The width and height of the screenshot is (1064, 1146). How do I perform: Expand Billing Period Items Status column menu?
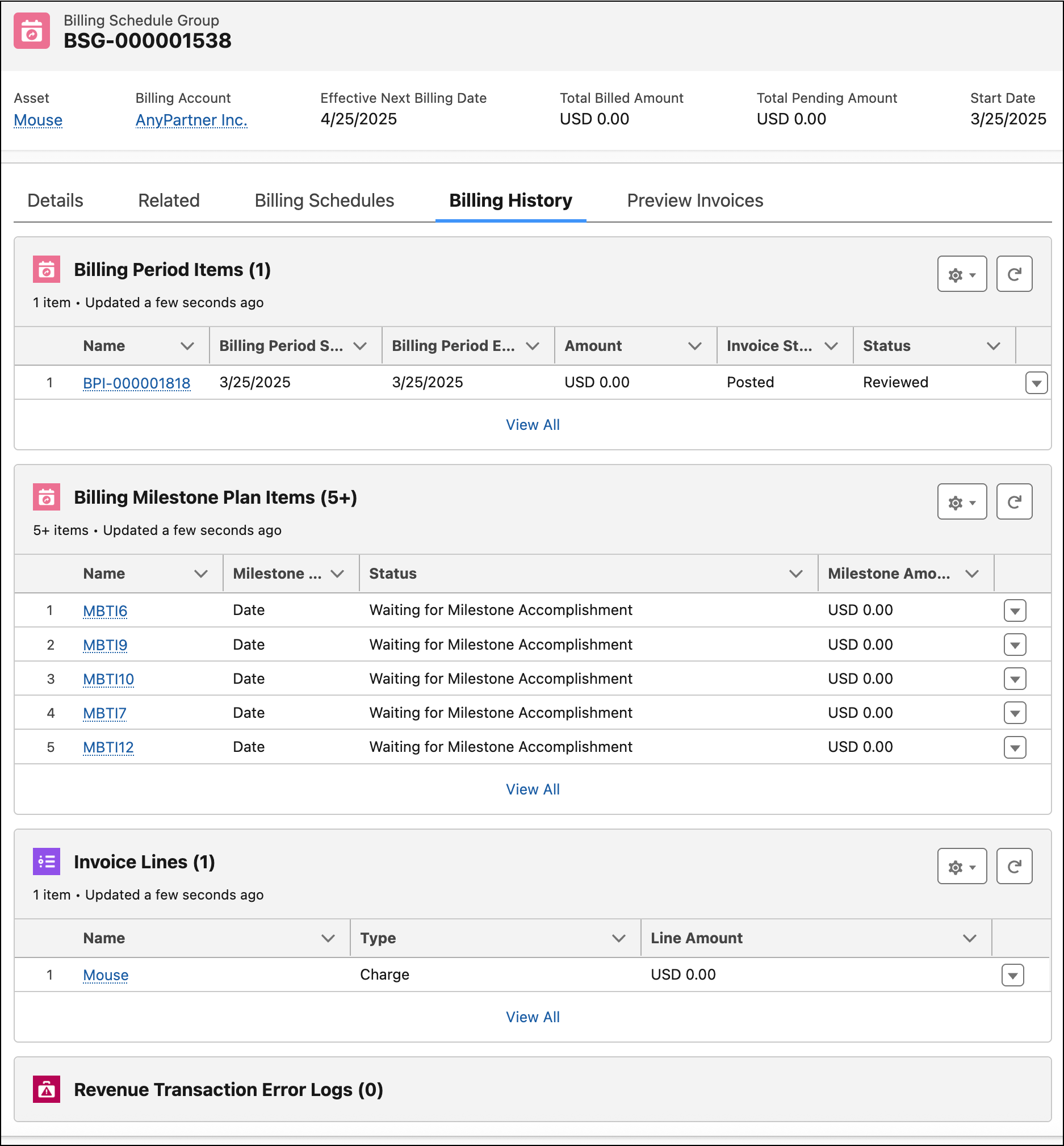(x=993, y=346)
